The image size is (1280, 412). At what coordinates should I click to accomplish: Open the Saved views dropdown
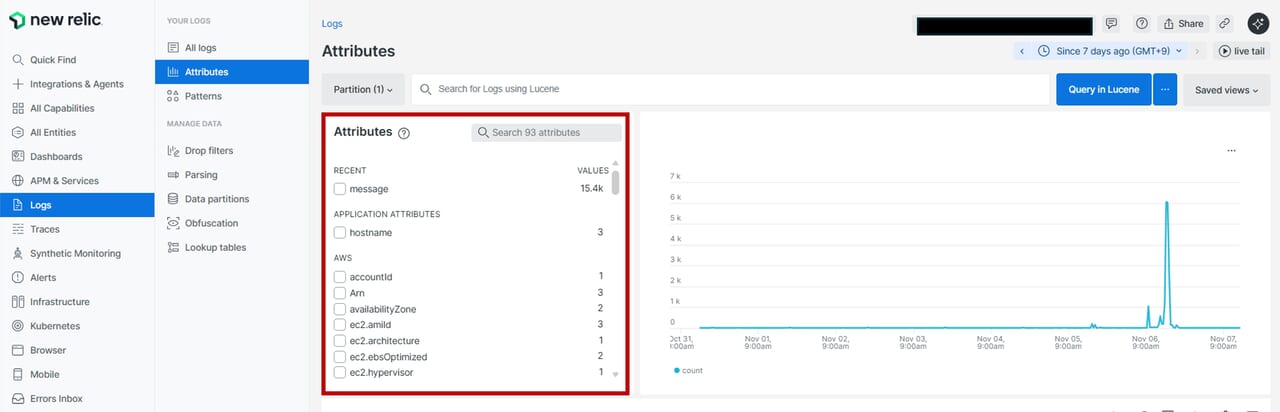click(1226, 90)
